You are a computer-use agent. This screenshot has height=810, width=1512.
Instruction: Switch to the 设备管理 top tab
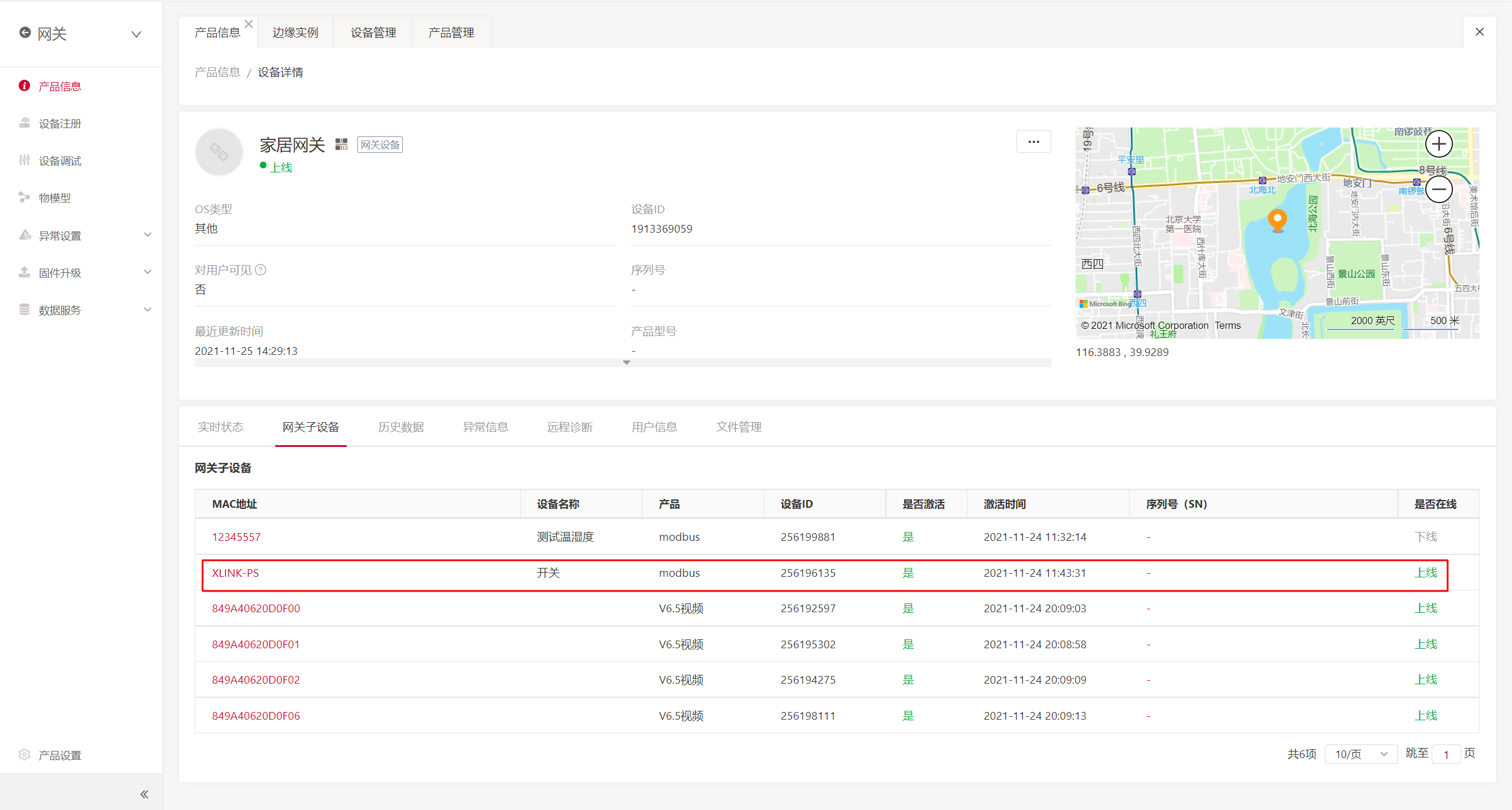tap(373, 32)
